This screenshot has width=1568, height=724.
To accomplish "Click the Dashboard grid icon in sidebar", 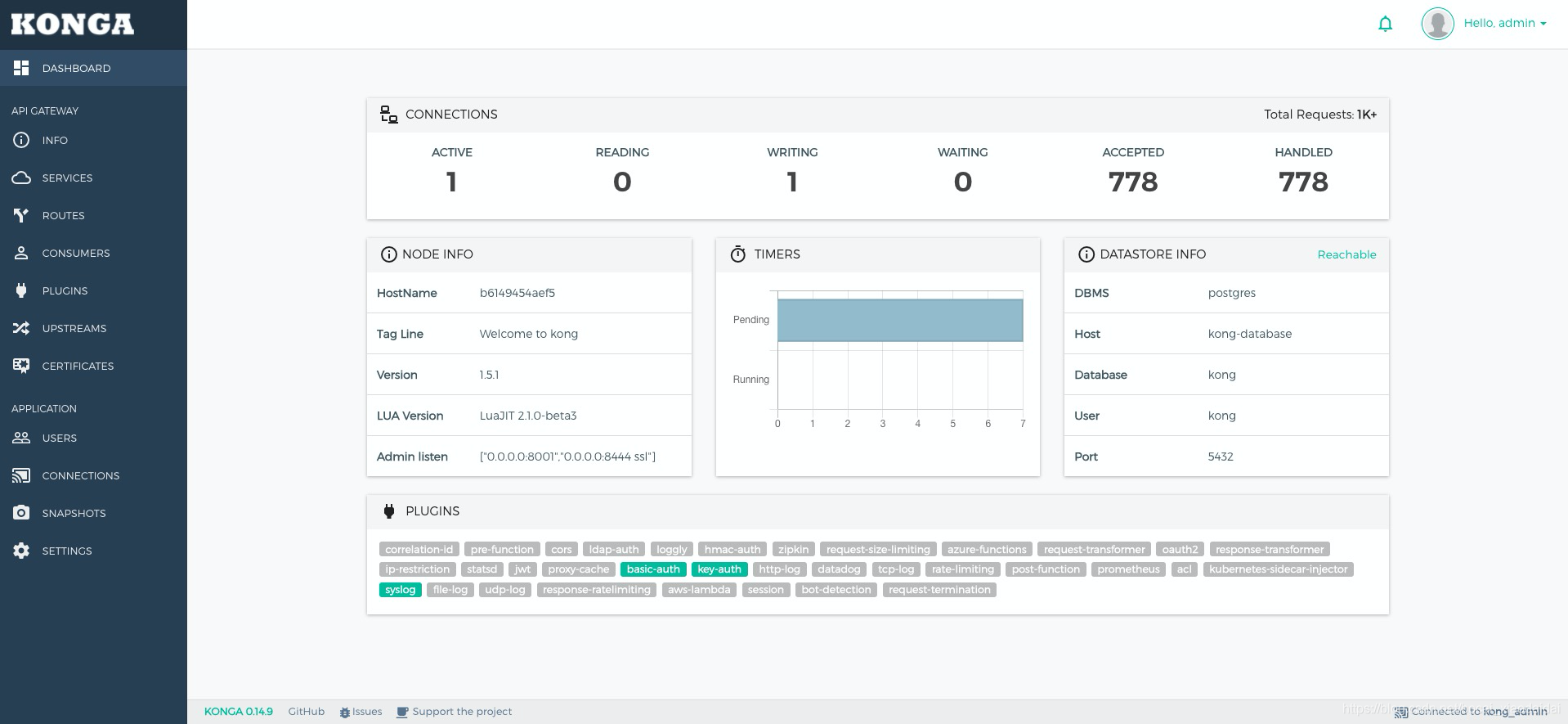I will tap(21, 68).
